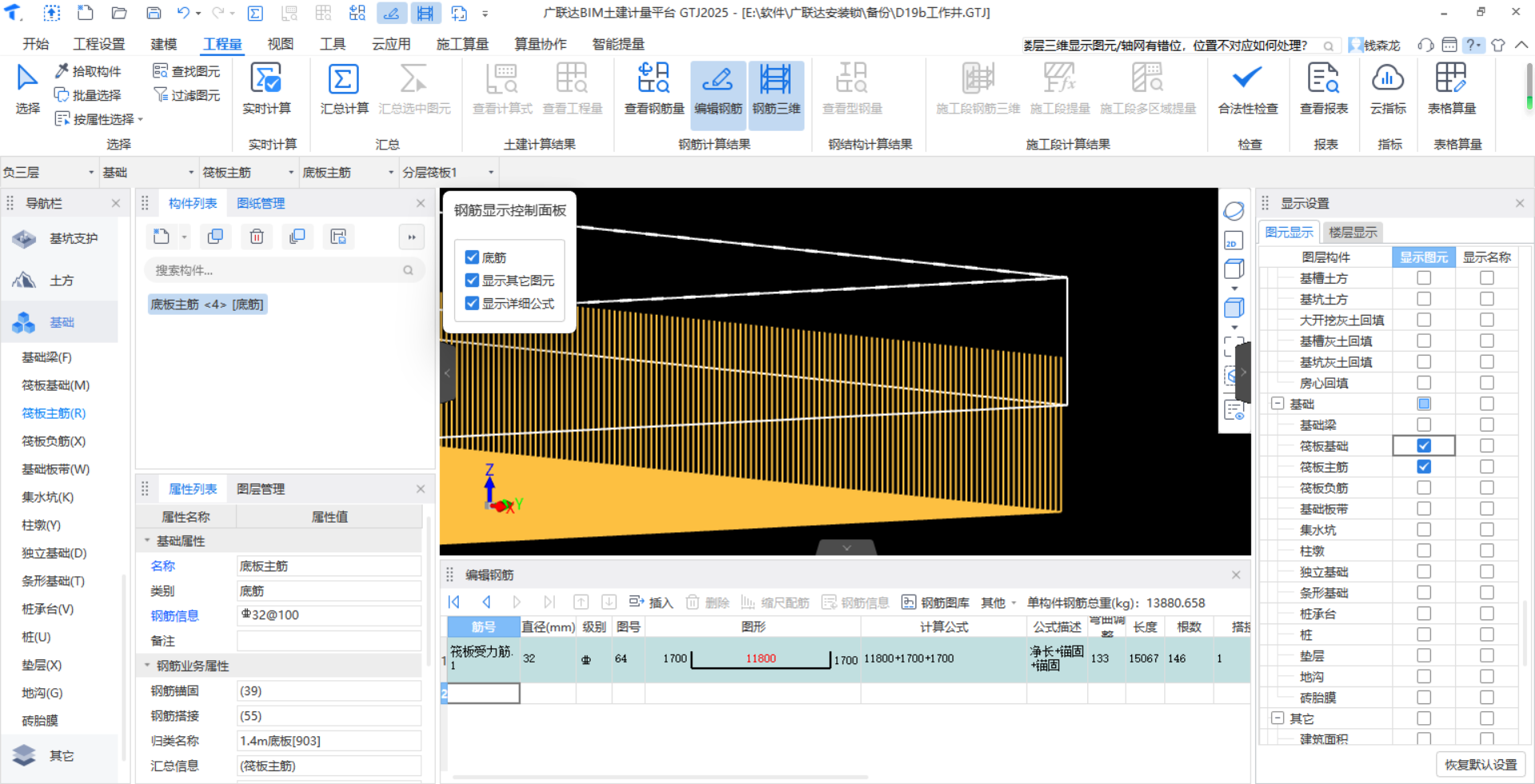
Task: Open the 开始 ribbon tab
Action: (36, 44)
